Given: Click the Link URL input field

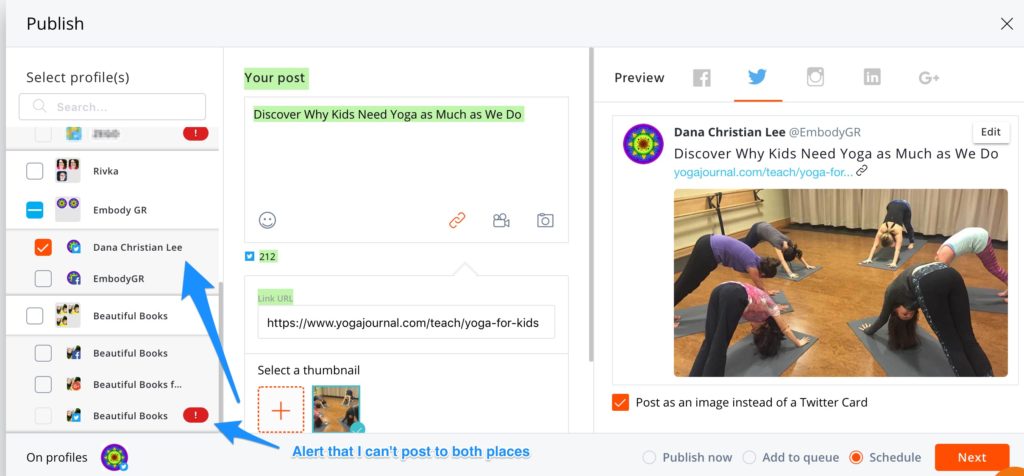Looking at the screenshot, I should pos(405,323).
